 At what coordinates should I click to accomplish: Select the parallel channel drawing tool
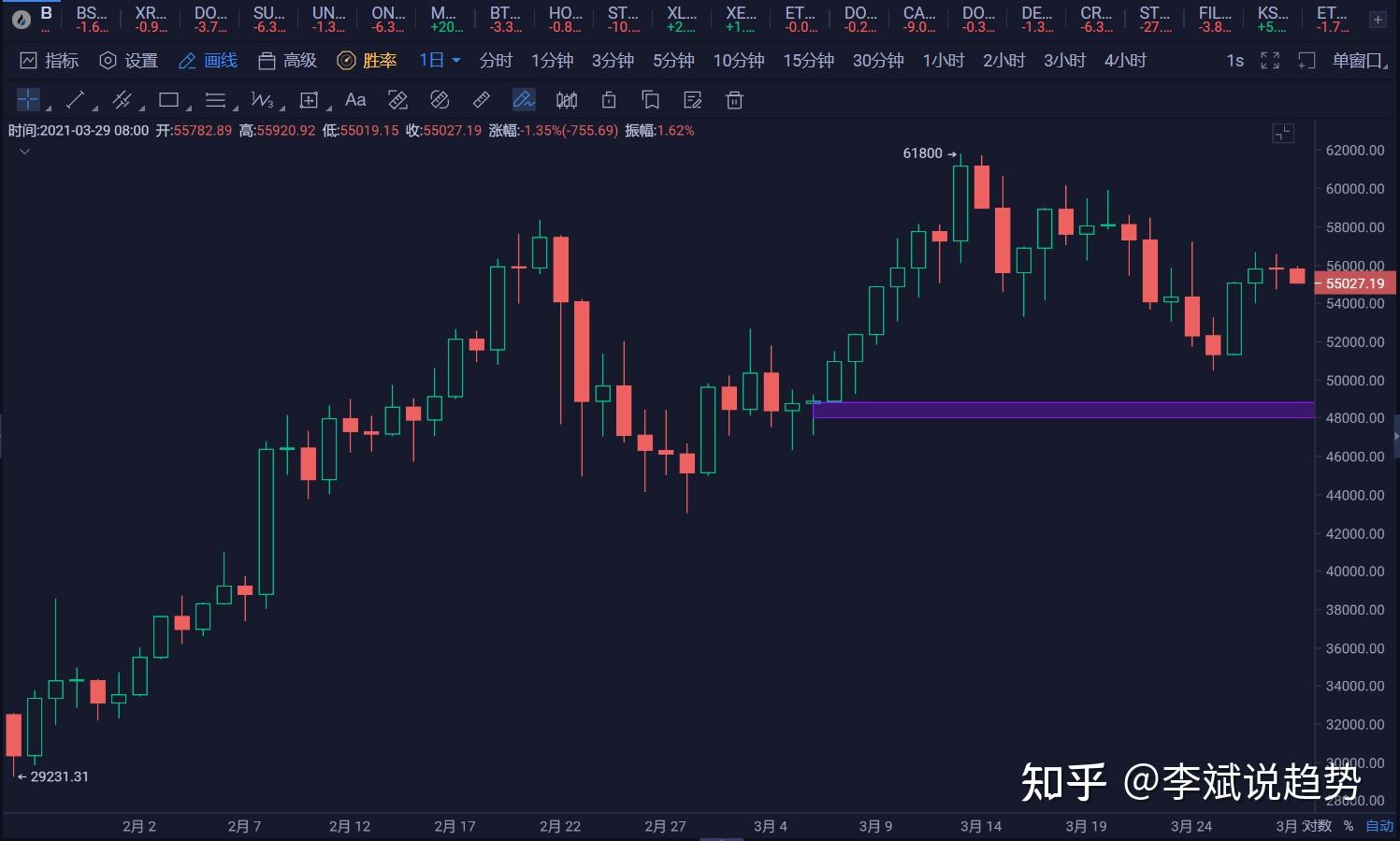[x=122, y=100]
